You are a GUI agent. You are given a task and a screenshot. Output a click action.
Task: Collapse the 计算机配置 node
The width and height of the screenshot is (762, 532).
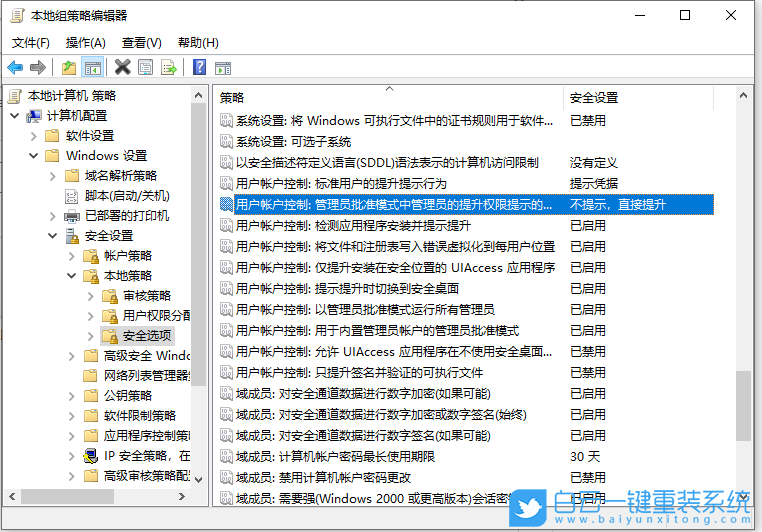pos(15,116)
